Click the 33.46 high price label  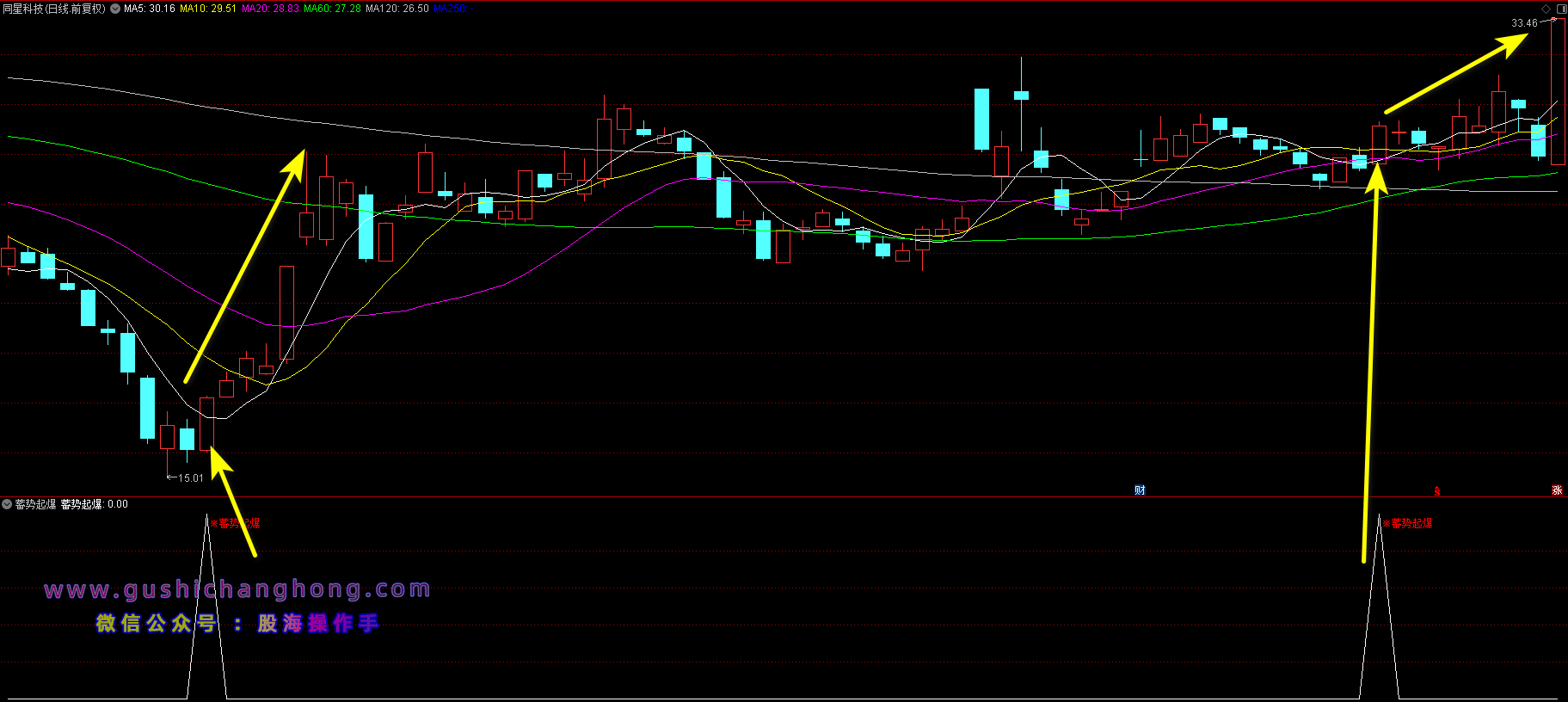point(1524,23)
